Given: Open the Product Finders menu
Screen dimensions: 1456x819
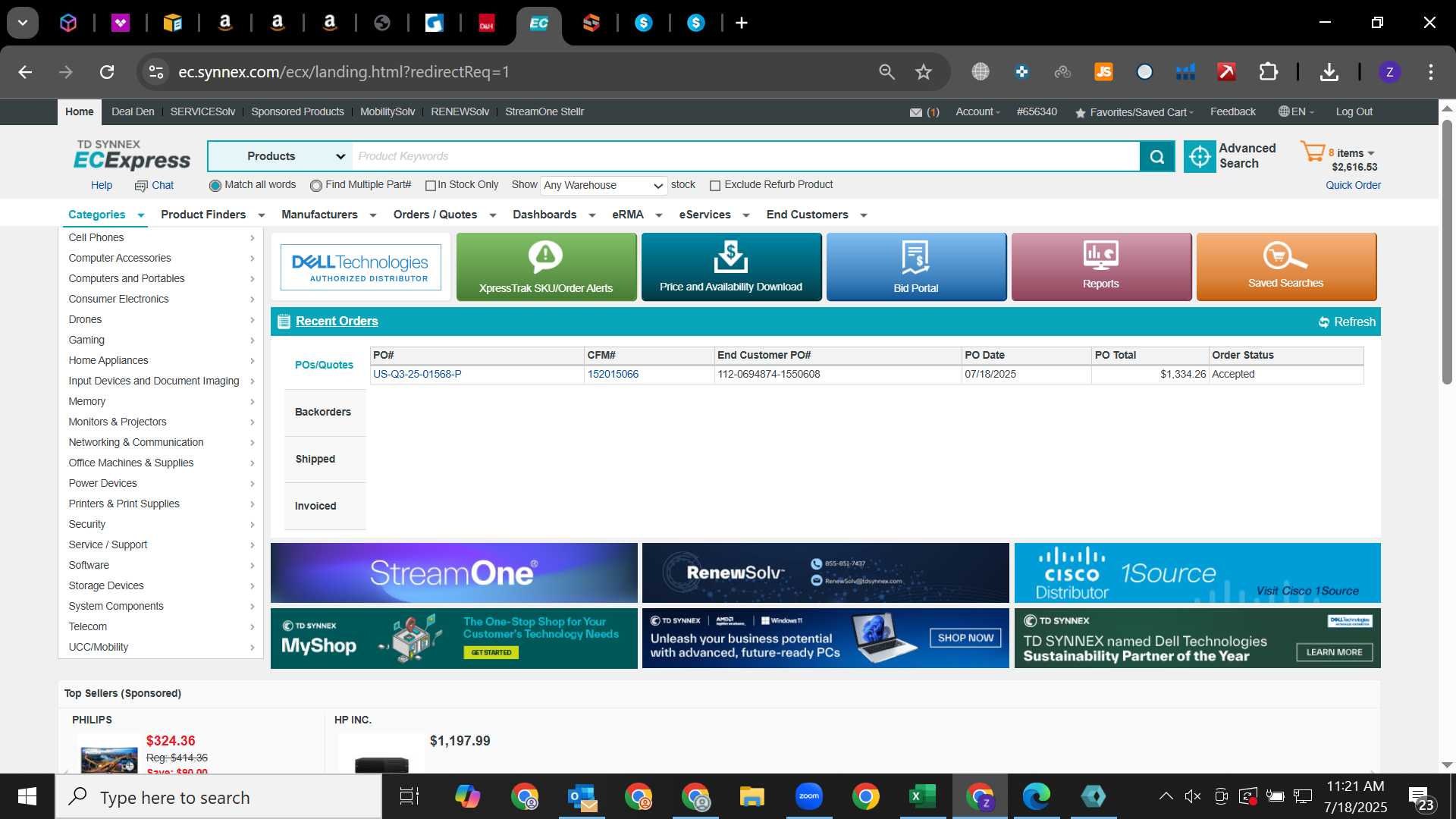Looking at the screenshot, I should tap(212, 215).
